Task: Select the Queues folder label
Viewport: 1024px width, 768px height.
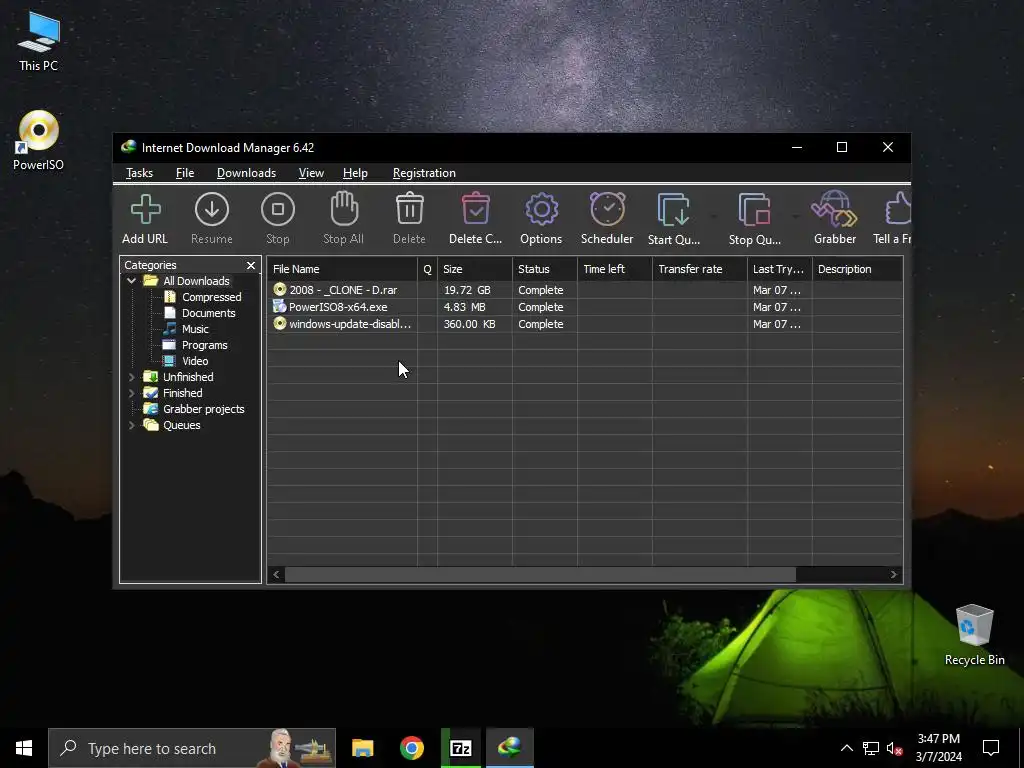Action: pyautogui.click(x=182, y=425)
